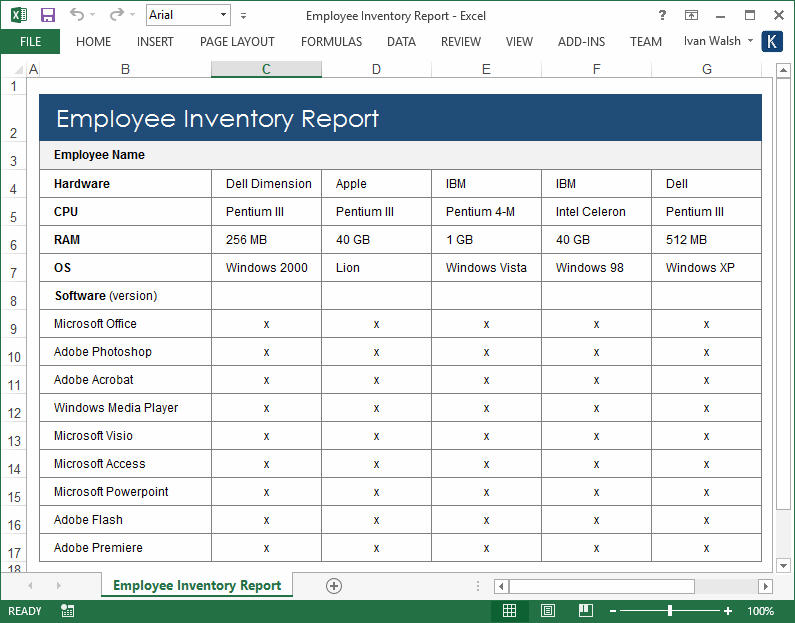Switch to the PAGE LAYOUT tab
Viewport: 795px width, 623px height.
[x=237, y=42]
